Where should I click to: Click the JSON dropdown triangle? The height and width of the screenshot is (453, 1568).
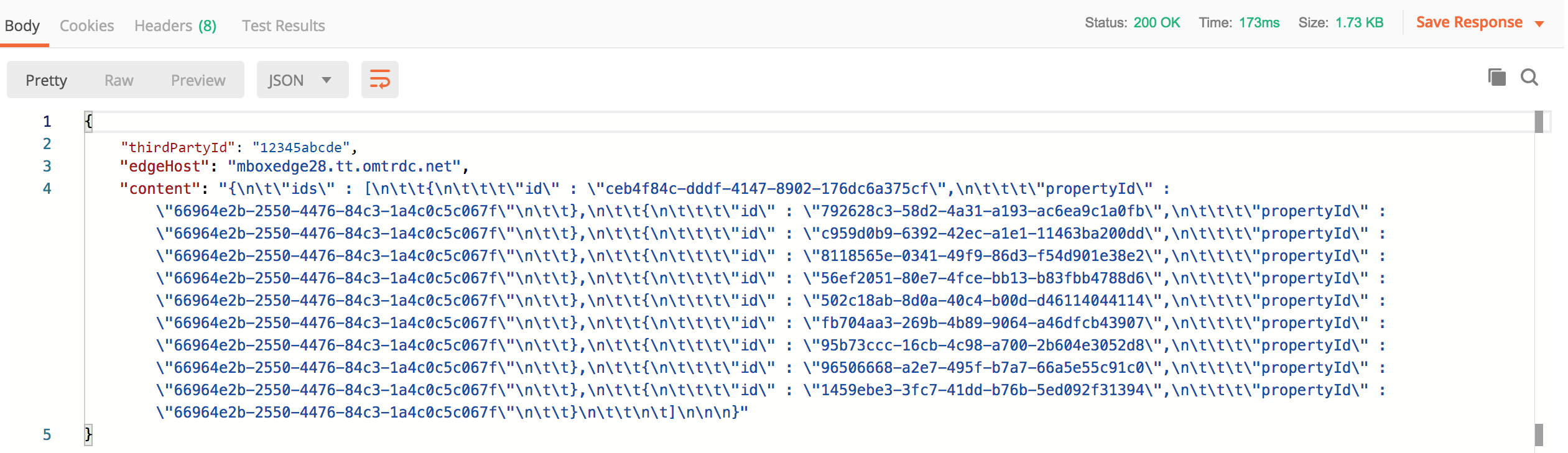click(x=327, y=80)
